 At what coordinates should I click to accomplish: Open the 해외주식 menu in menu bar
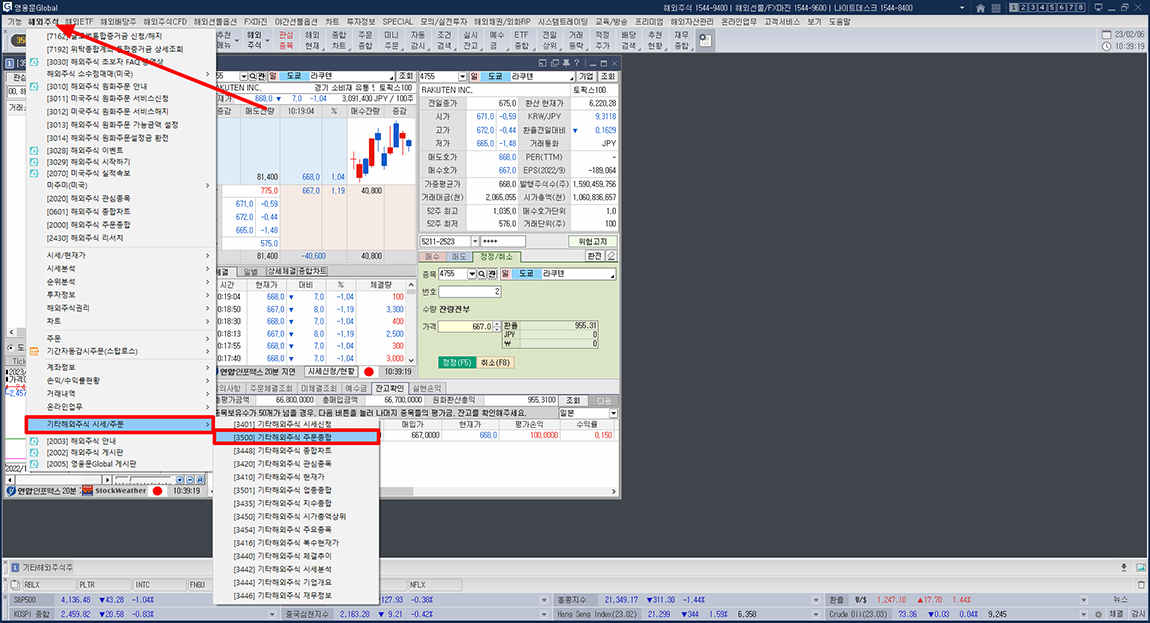[x=43, y=22]
